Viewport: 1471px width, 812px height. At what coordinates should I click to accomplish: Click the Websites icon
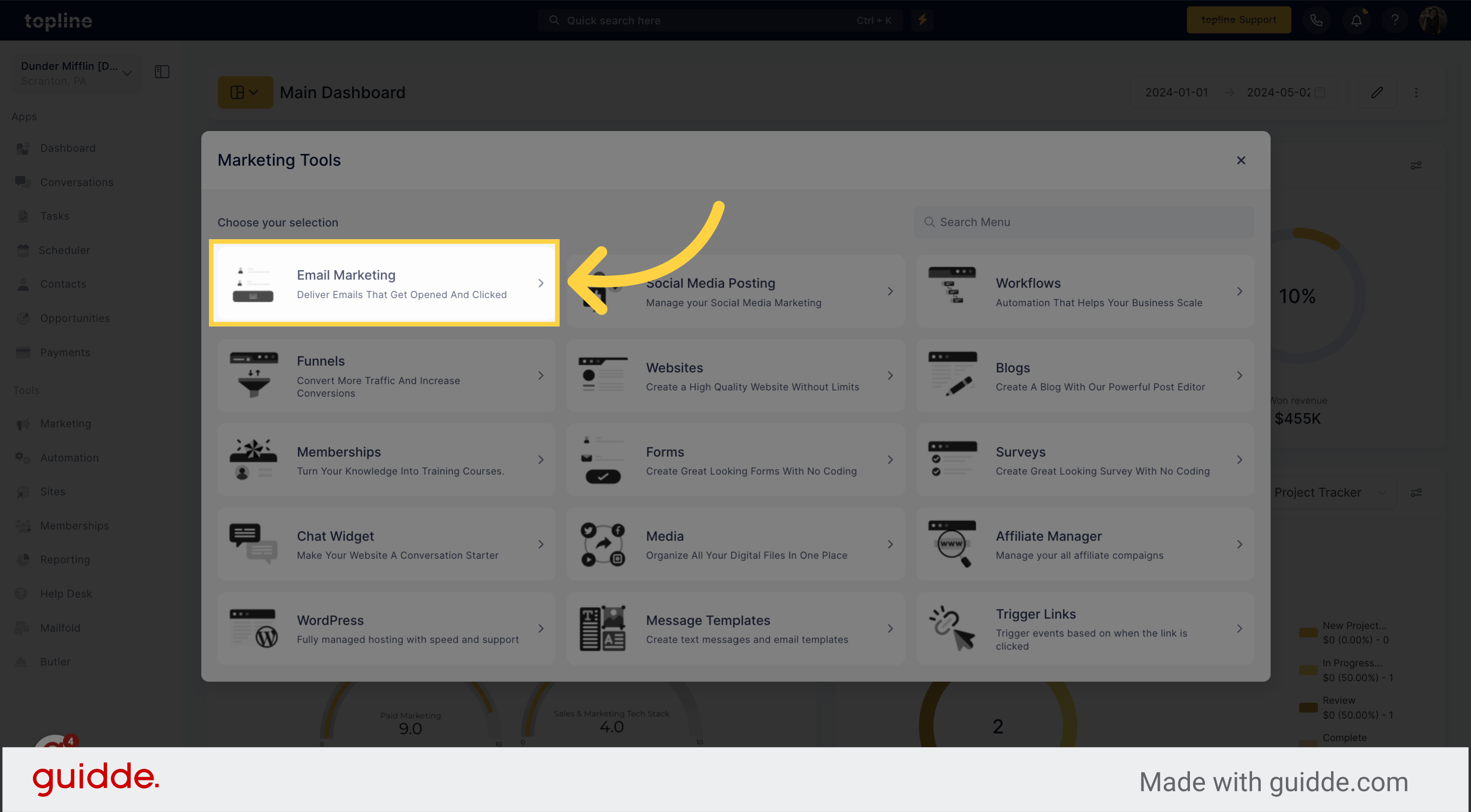[x=603, y=374]
